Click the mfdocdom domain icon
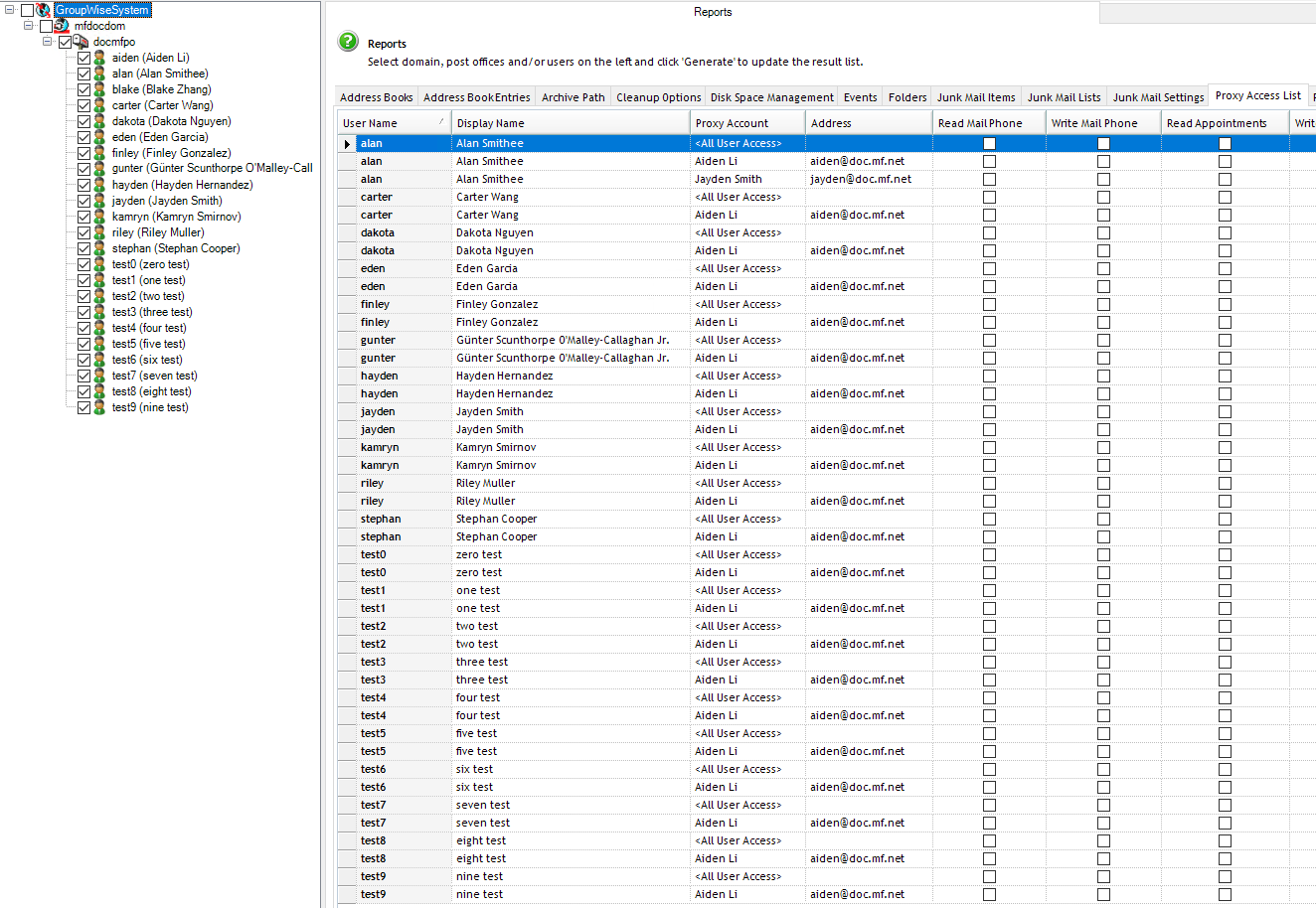Screen dimensions: 1316x908 click(x=62, y=26)
